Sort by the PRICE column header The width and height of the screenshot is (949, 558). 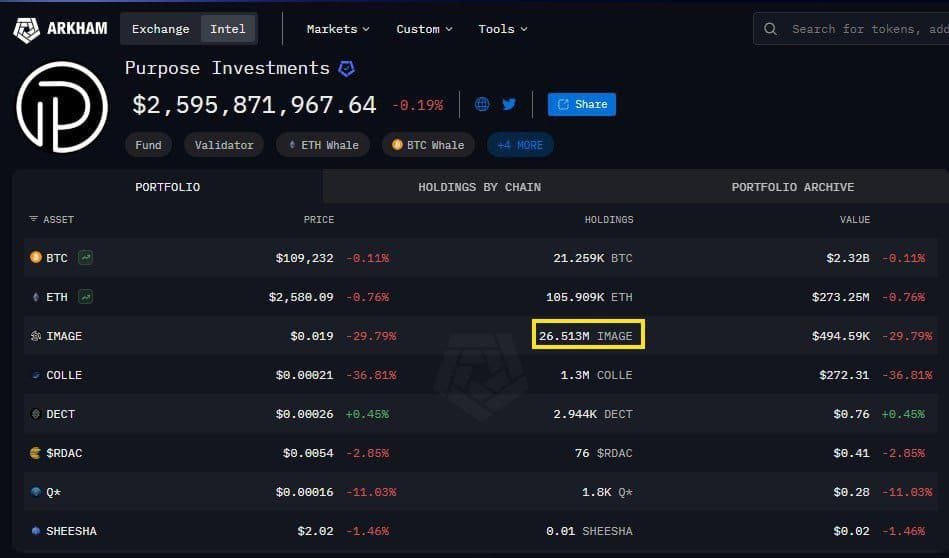point(318,220)
